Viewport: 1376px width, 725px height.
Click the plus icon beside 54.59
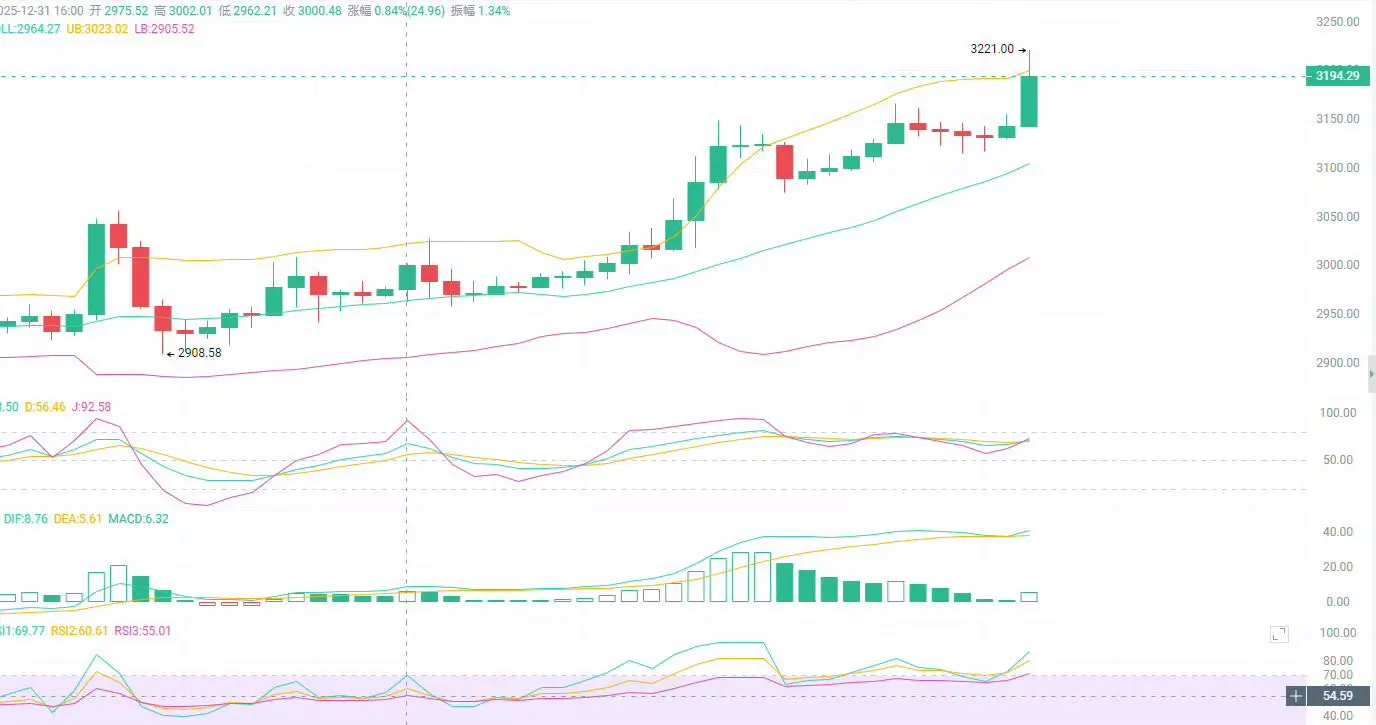point(1296,695)
